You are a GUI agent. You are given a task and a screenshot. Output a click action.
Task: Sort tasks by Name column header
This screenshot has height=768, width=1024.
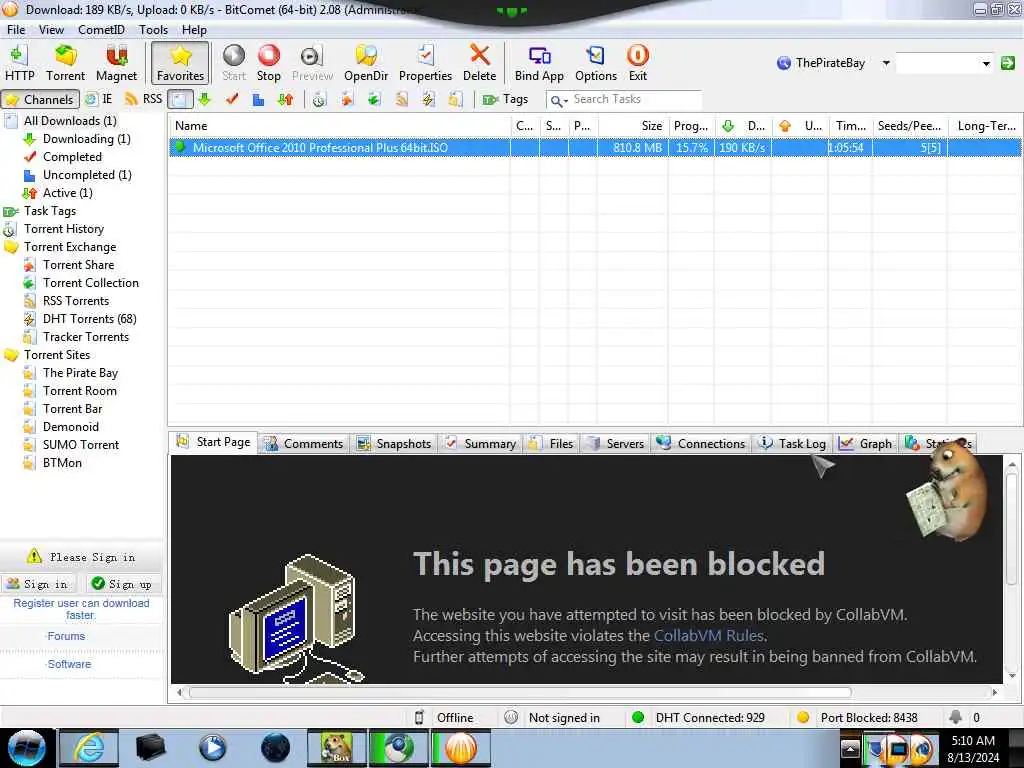pyautogui.click(x=339, y=126)
